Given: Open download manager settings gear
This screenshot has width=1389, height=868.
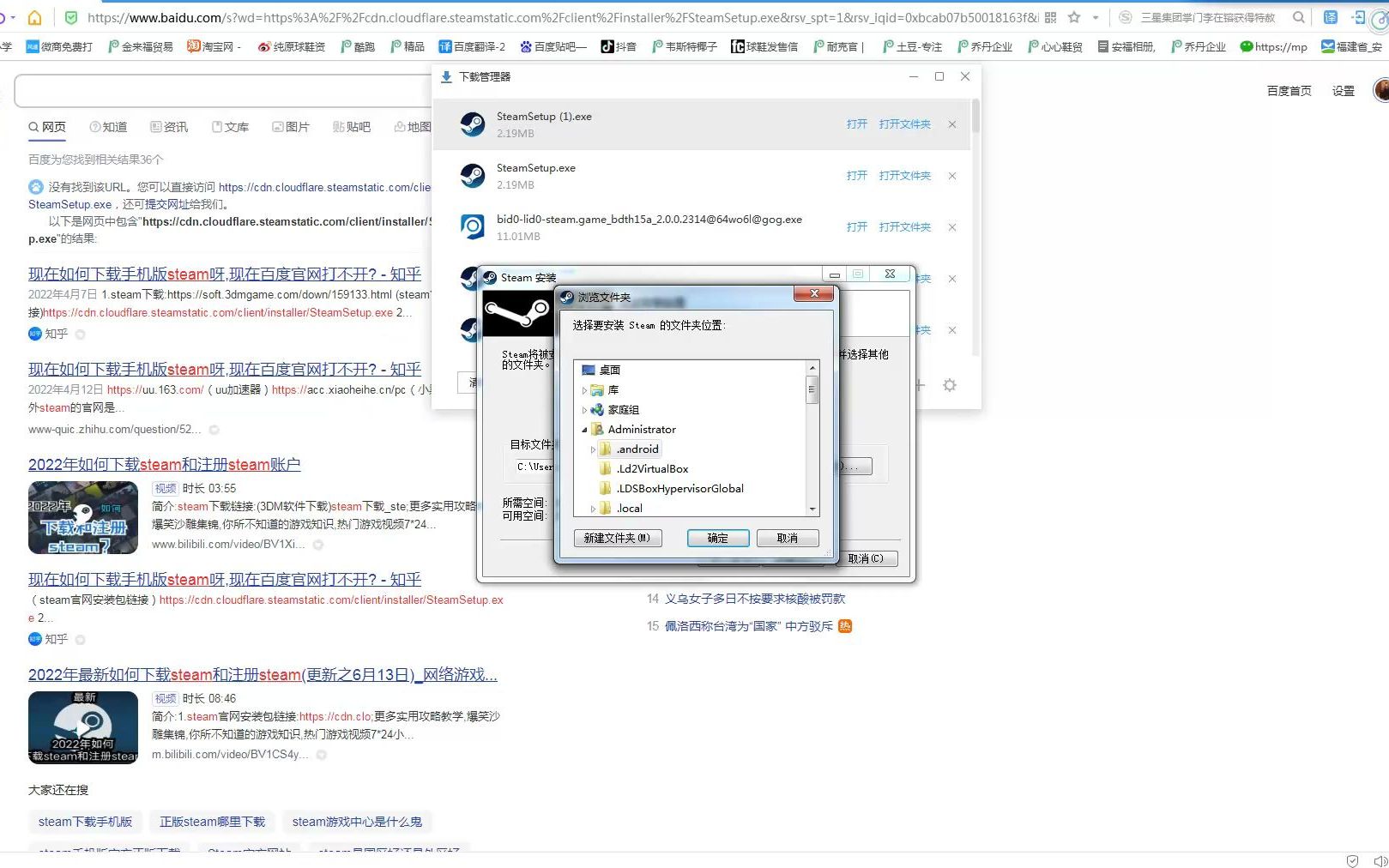Looking at the screenshot, I should click(950, 386).
